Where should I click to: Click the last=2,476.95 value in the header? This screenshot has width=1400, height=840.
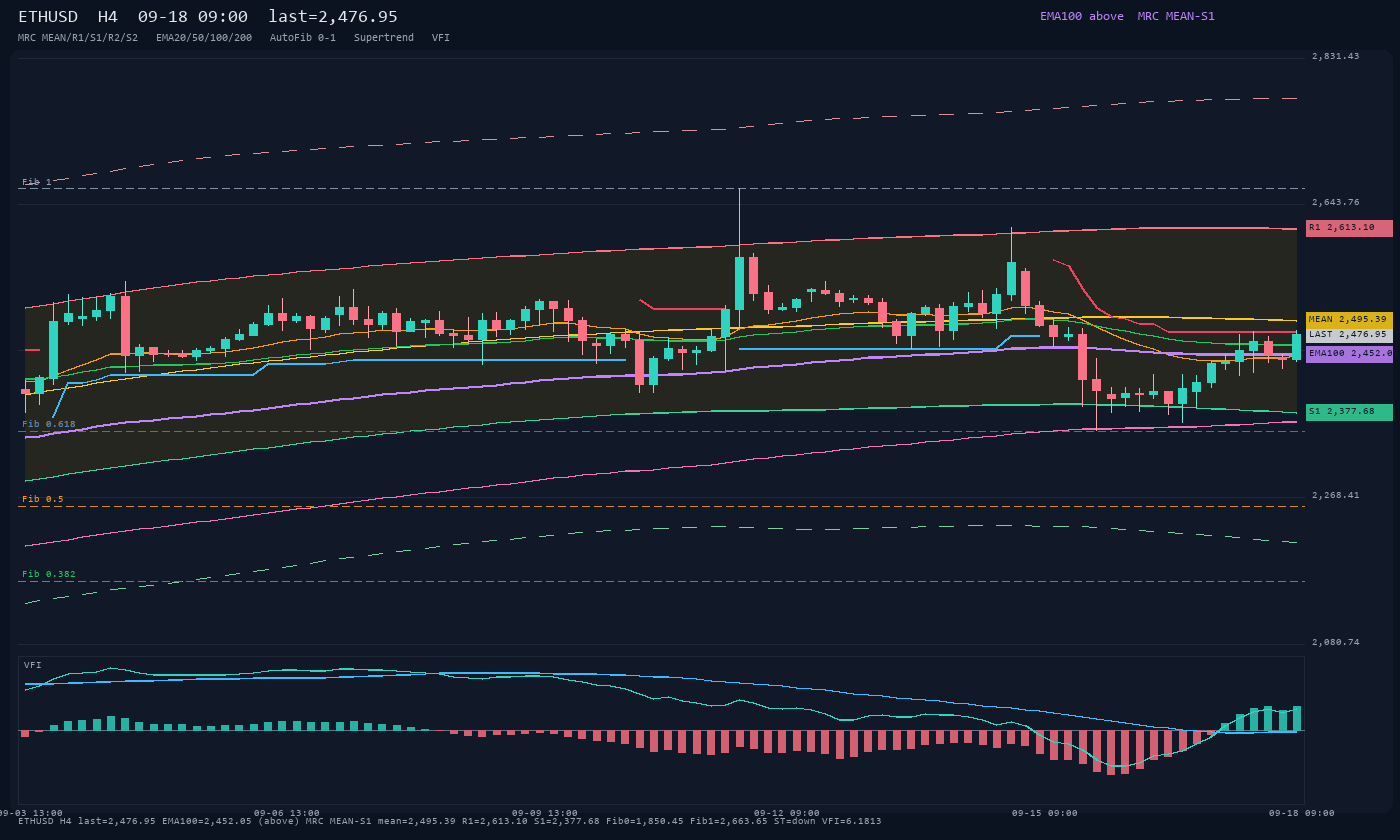[x=333, y=17]
